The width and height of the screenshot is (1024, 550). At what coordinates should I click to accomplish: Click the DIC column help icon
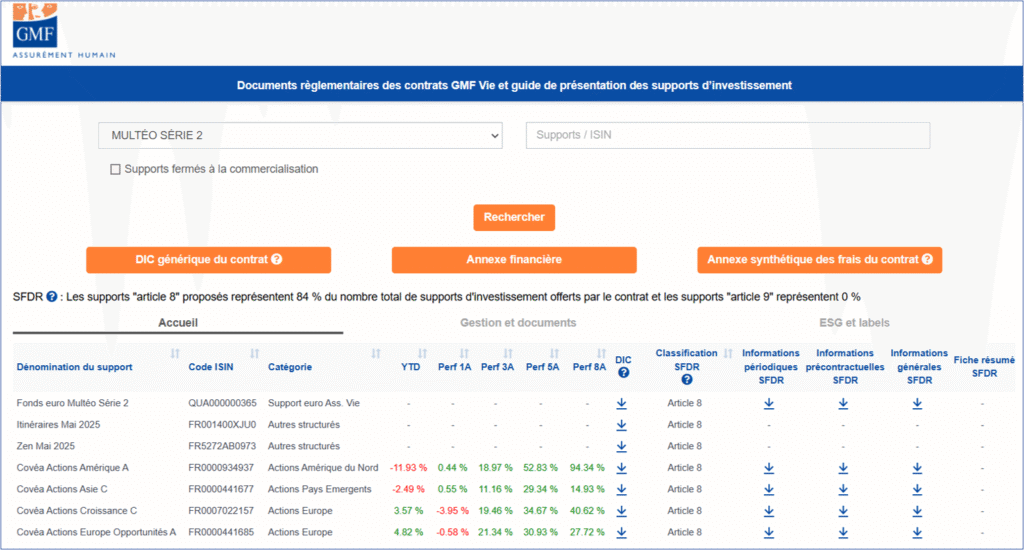tap(624, 373)
